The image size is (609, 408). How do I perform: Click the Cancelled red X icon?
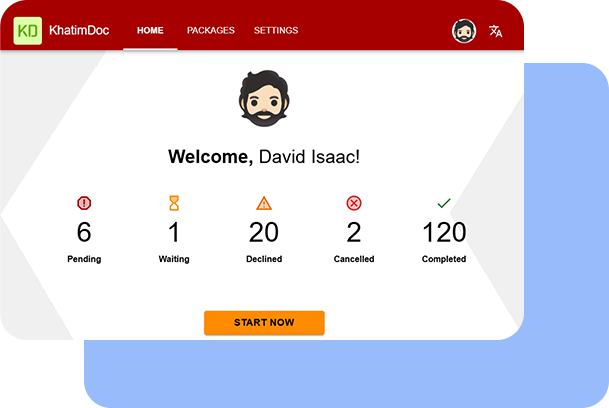click(353, 203)
